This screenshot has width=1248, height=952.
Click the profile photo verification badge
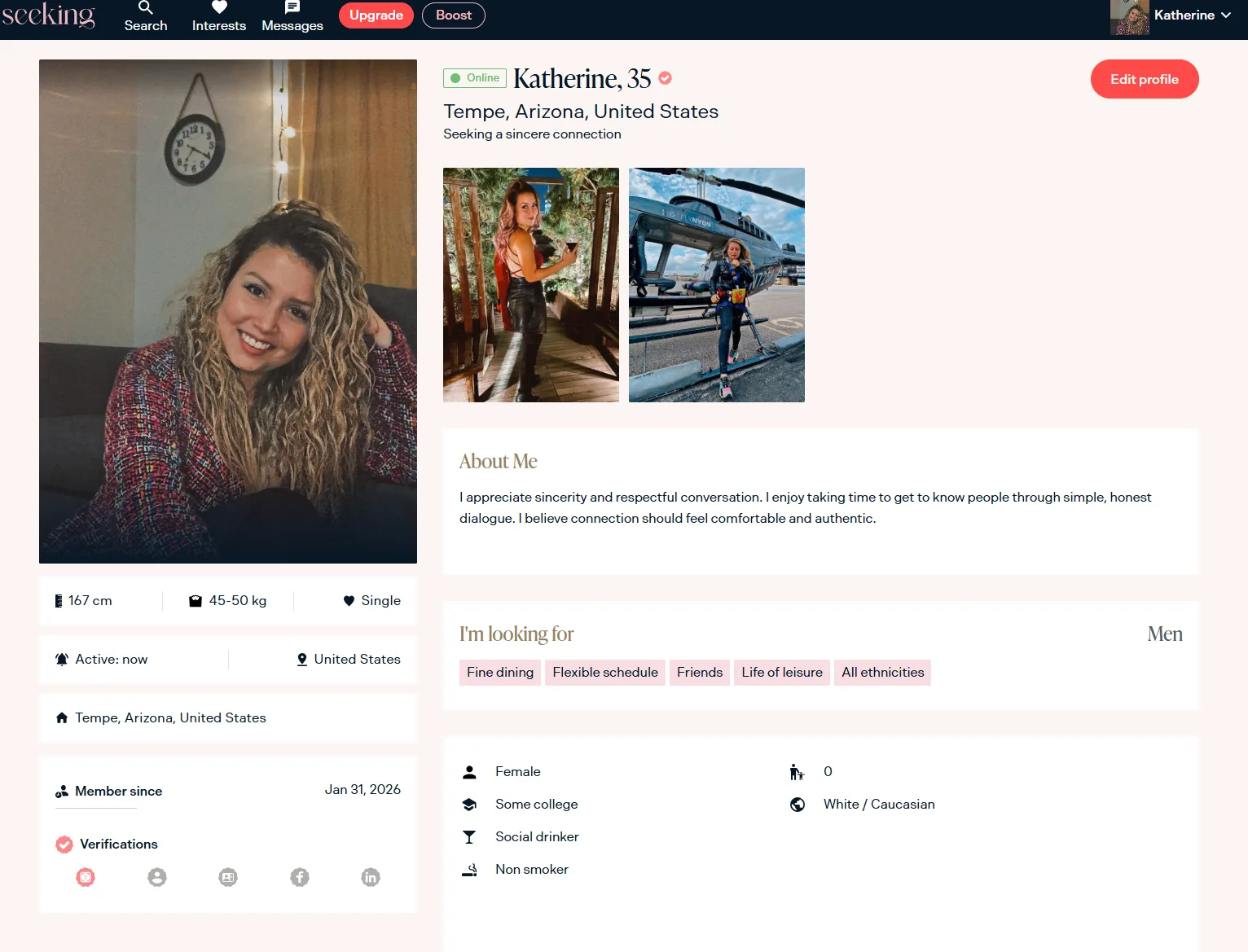[157, 877]
